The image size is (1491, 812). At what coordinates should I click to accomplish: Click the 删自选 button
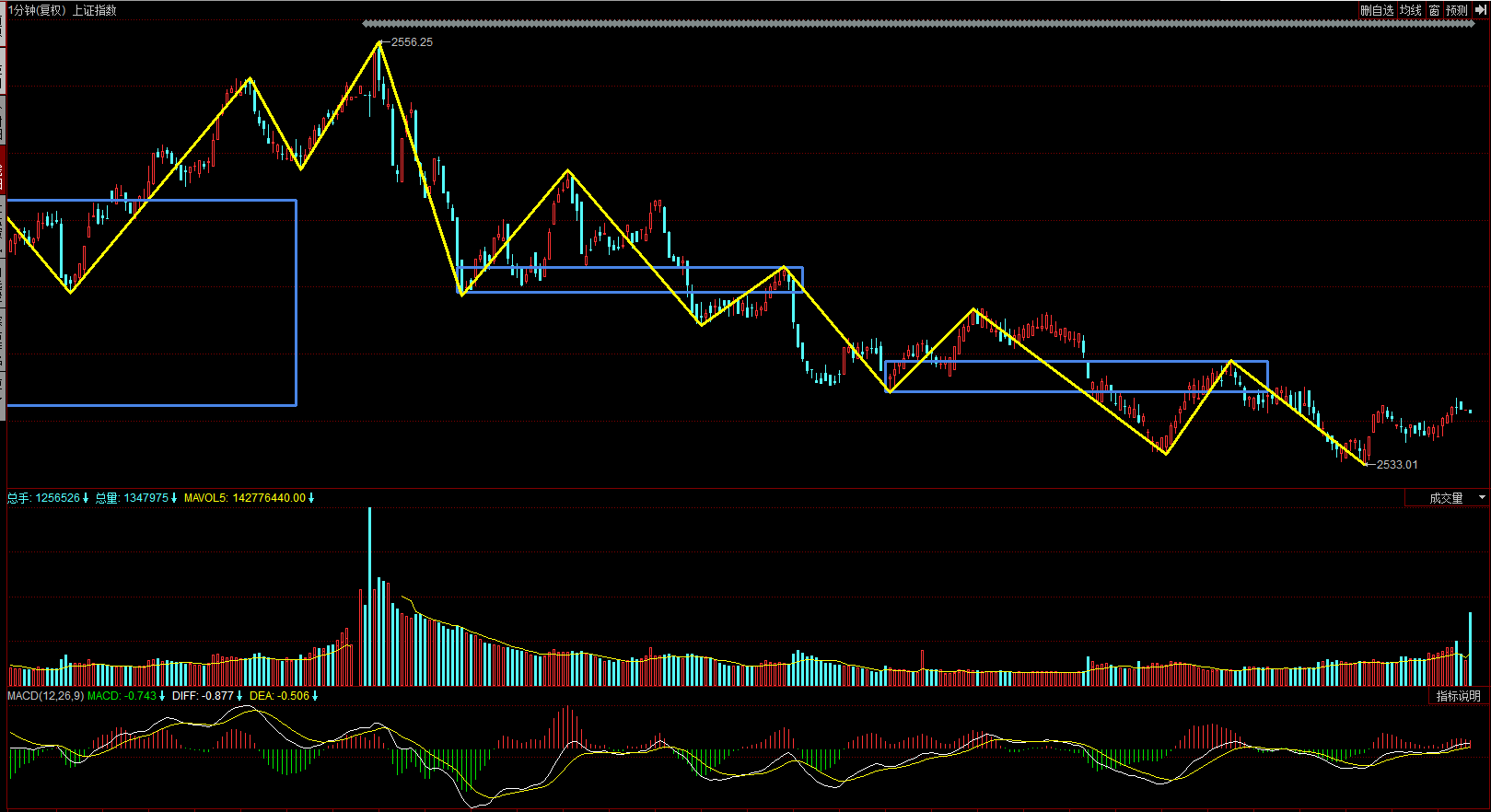tap(1377, 10)
